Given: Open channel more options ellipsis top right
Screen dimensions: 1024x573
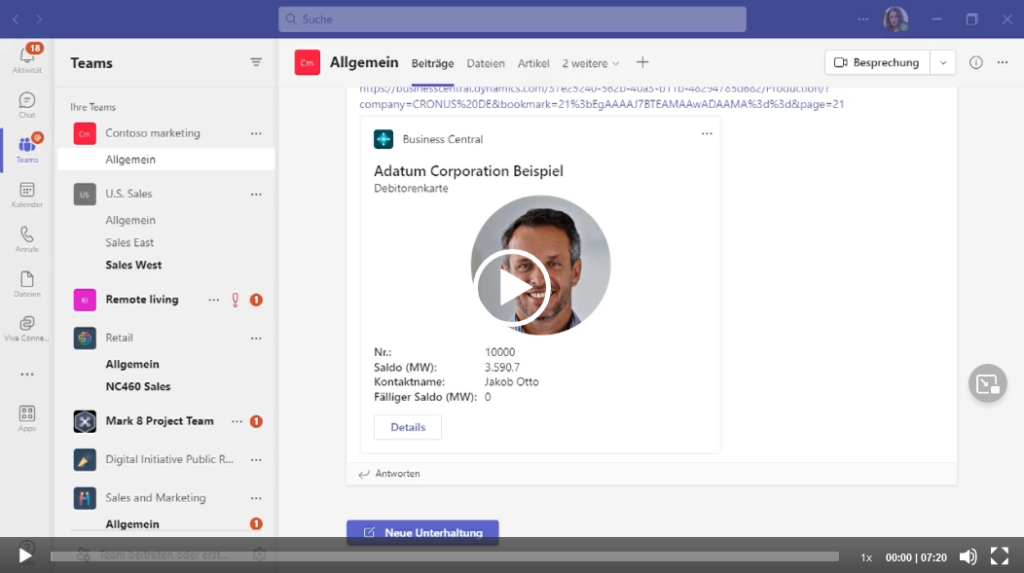Looking at the screenshot, I should pyautogui.click(x=1002, y=62).
